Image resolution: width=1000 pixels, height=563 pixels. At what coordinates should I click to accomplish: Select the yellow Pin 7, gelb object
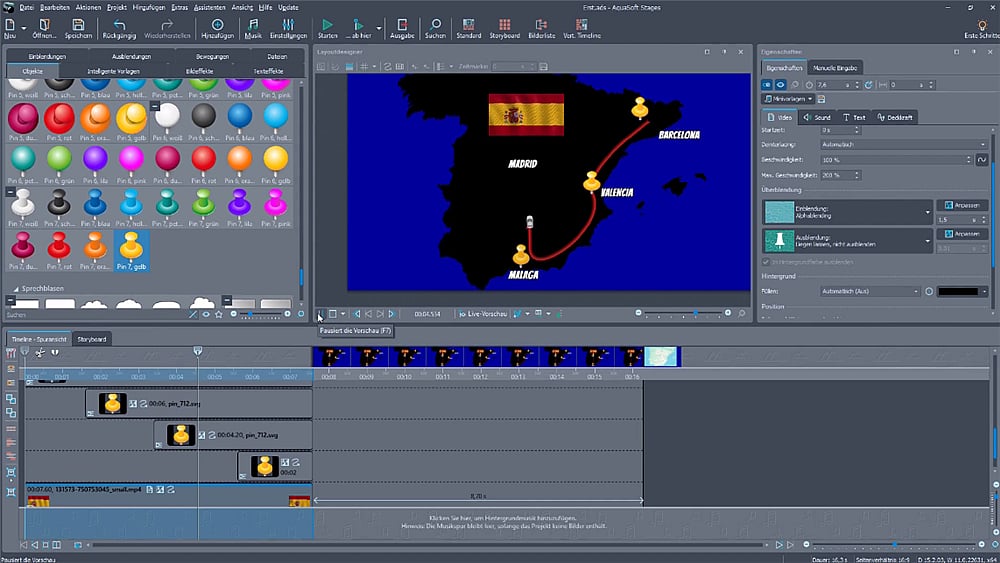click(x=131, y=249)
